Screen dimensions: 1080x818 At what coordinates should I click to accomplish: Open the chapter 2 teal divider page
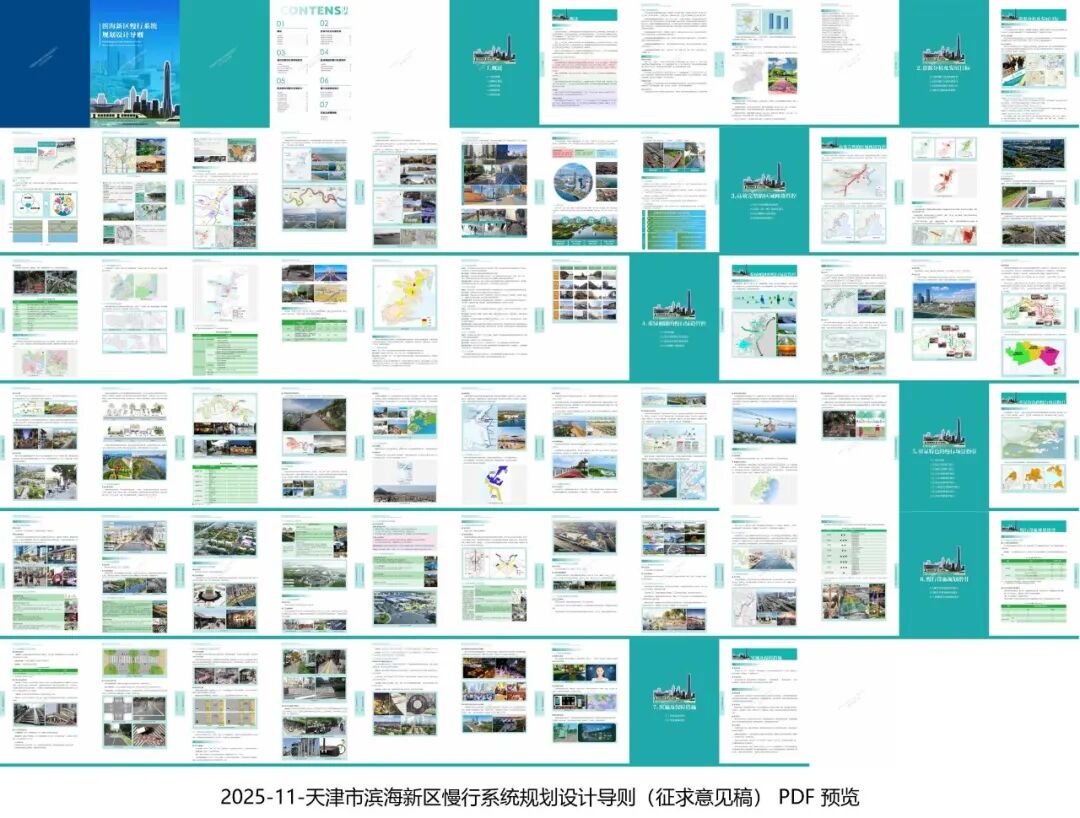point(943,63)
